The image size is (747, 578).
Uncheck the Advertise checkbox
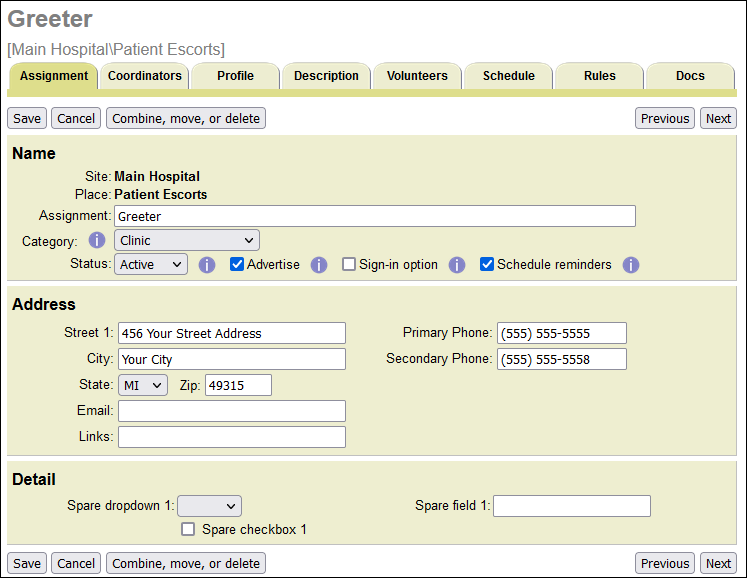pyautogui.click(x=237, y=264)
